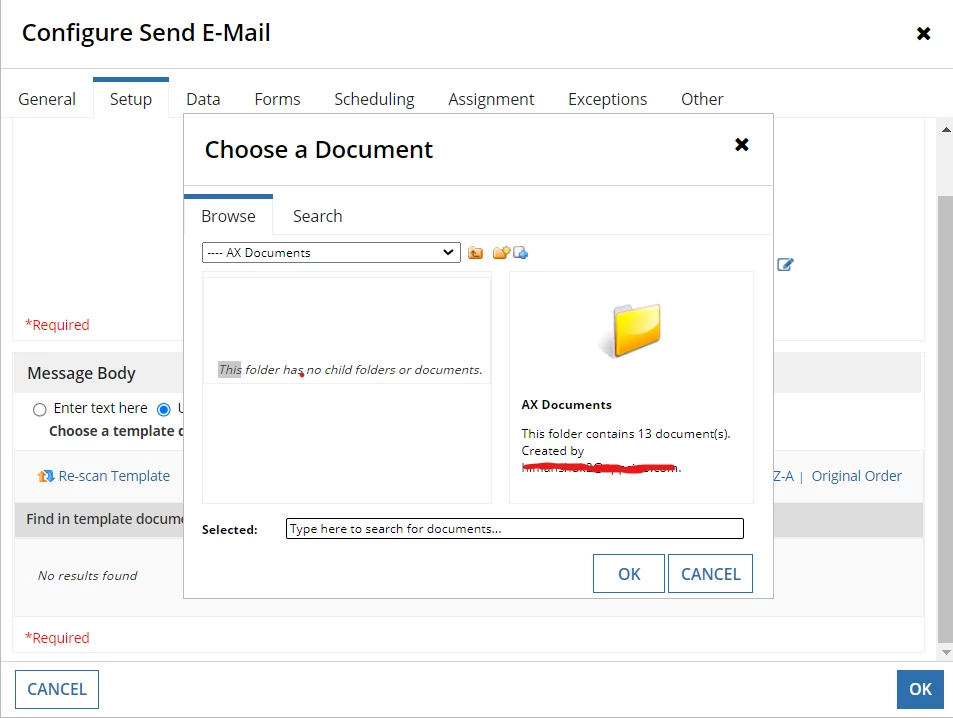
Task: Close the Configure Send E-Mail window
Action: coord(923,33)
